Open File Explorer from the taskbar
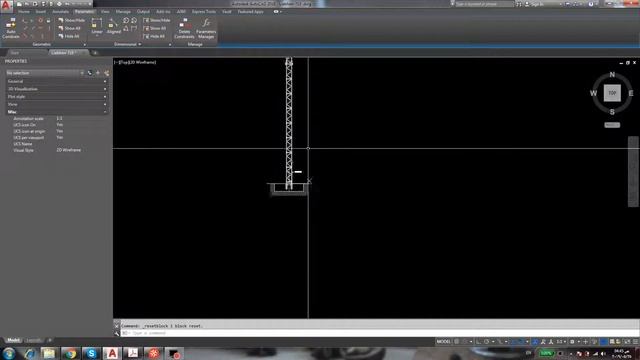Viewport: 640px width, 360px height. pyautogui.click(x=49, y=353)
